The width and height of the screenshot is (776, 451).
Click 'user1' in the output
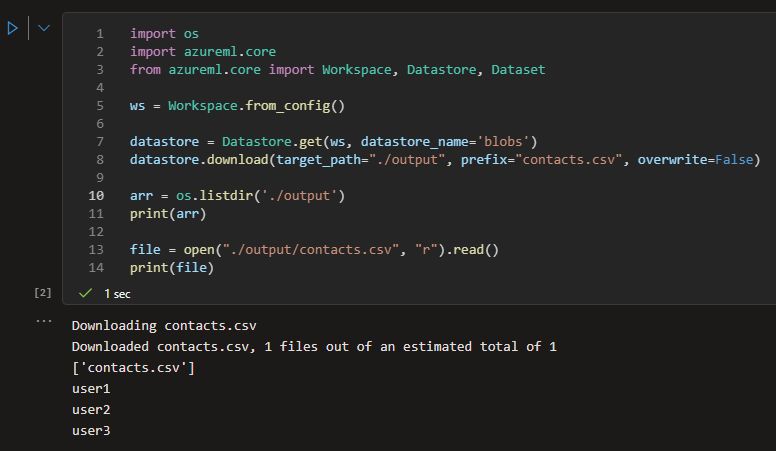pos(91,389)
